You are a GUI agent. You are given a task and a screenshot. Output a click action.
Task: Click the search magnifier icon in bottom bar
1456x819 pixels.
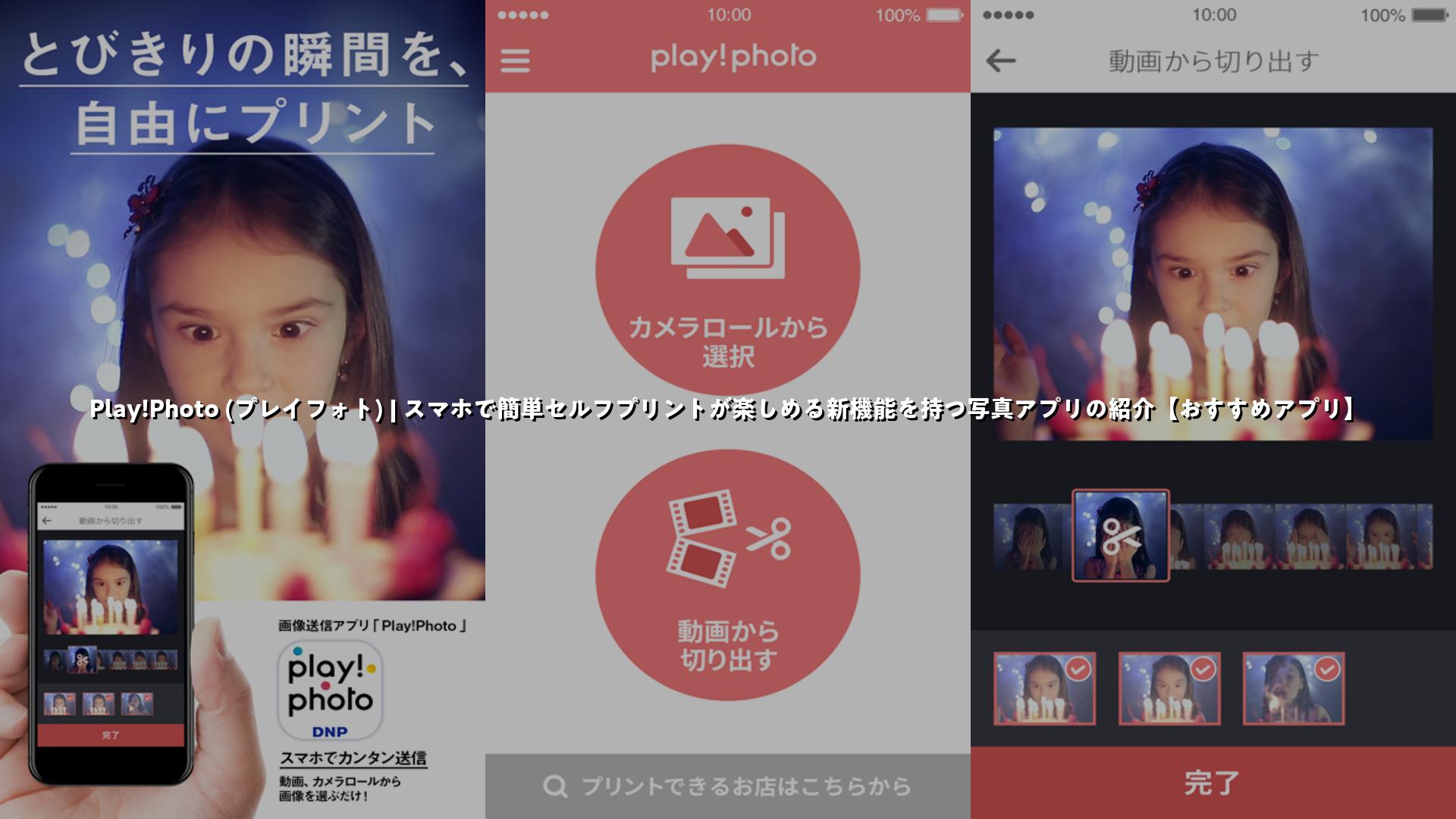click(x=555, y=786)
